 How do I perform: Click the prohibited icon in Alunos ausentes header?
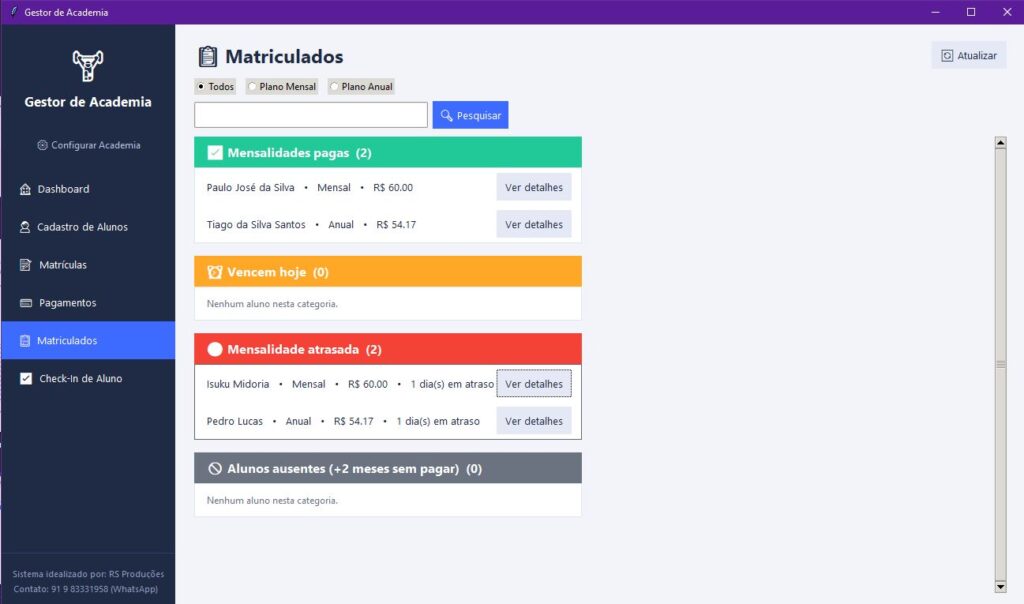(x=215, y=469)
